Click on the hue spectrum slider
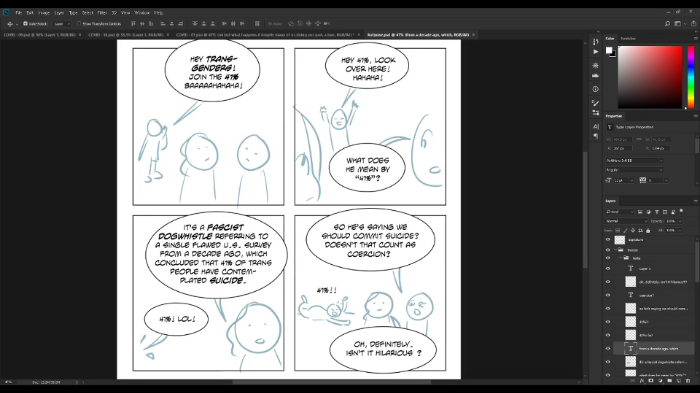Screen dimensions: 700x393 (691, 76)
